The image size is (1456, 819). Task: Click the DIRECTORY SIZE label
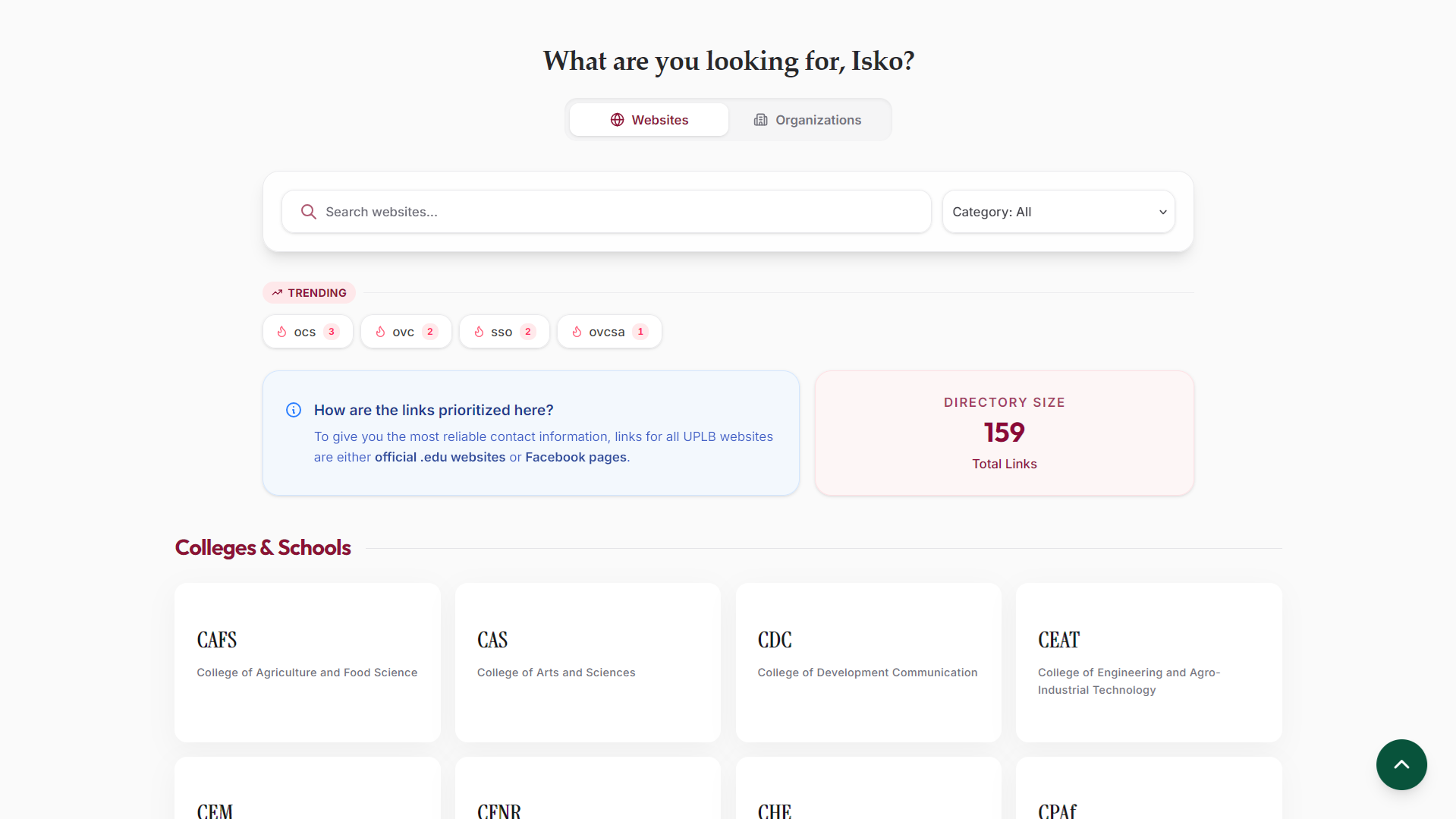[1005, 402]
